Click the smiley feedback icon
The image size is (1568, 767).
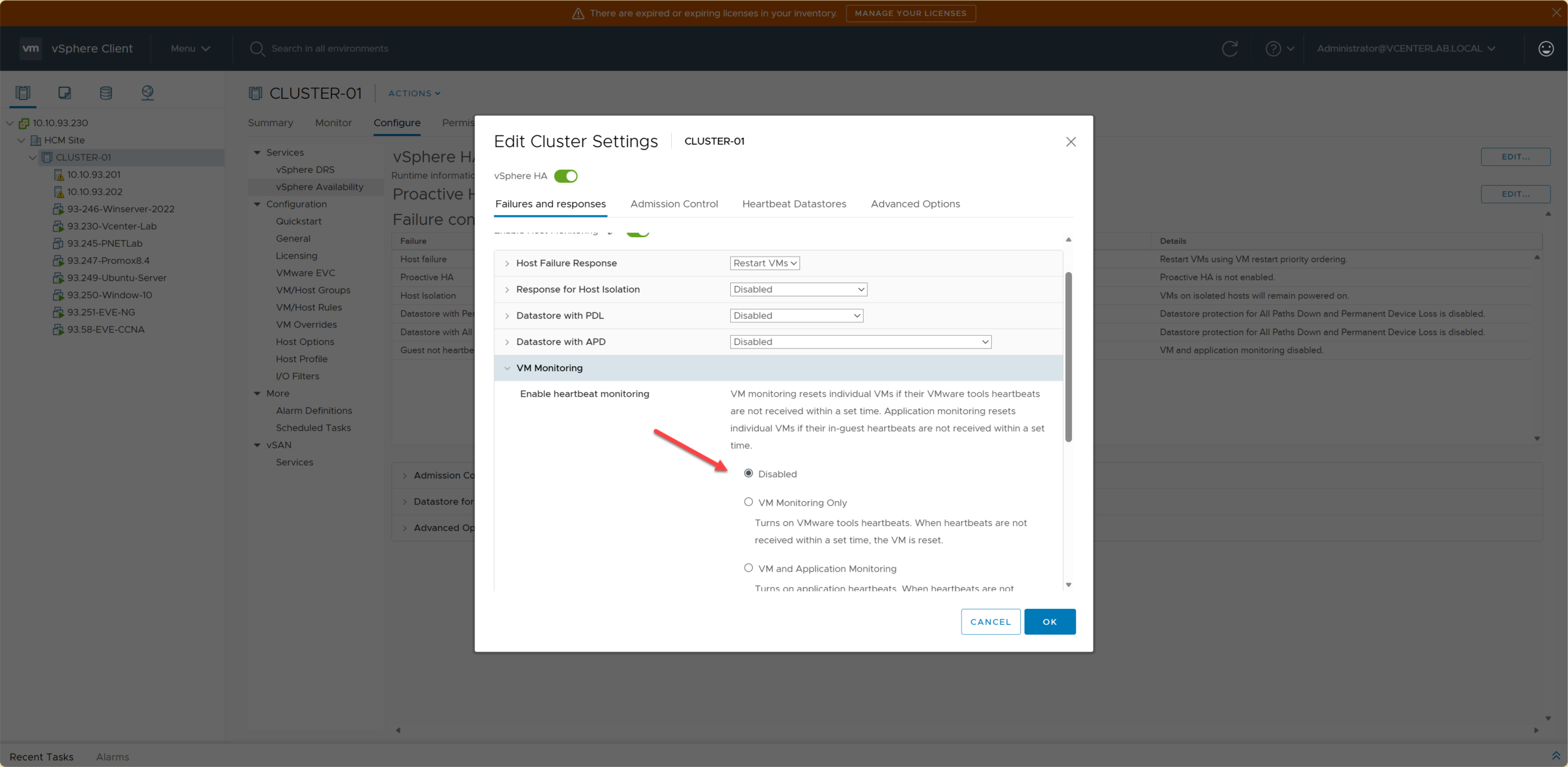click(1545, 48)
